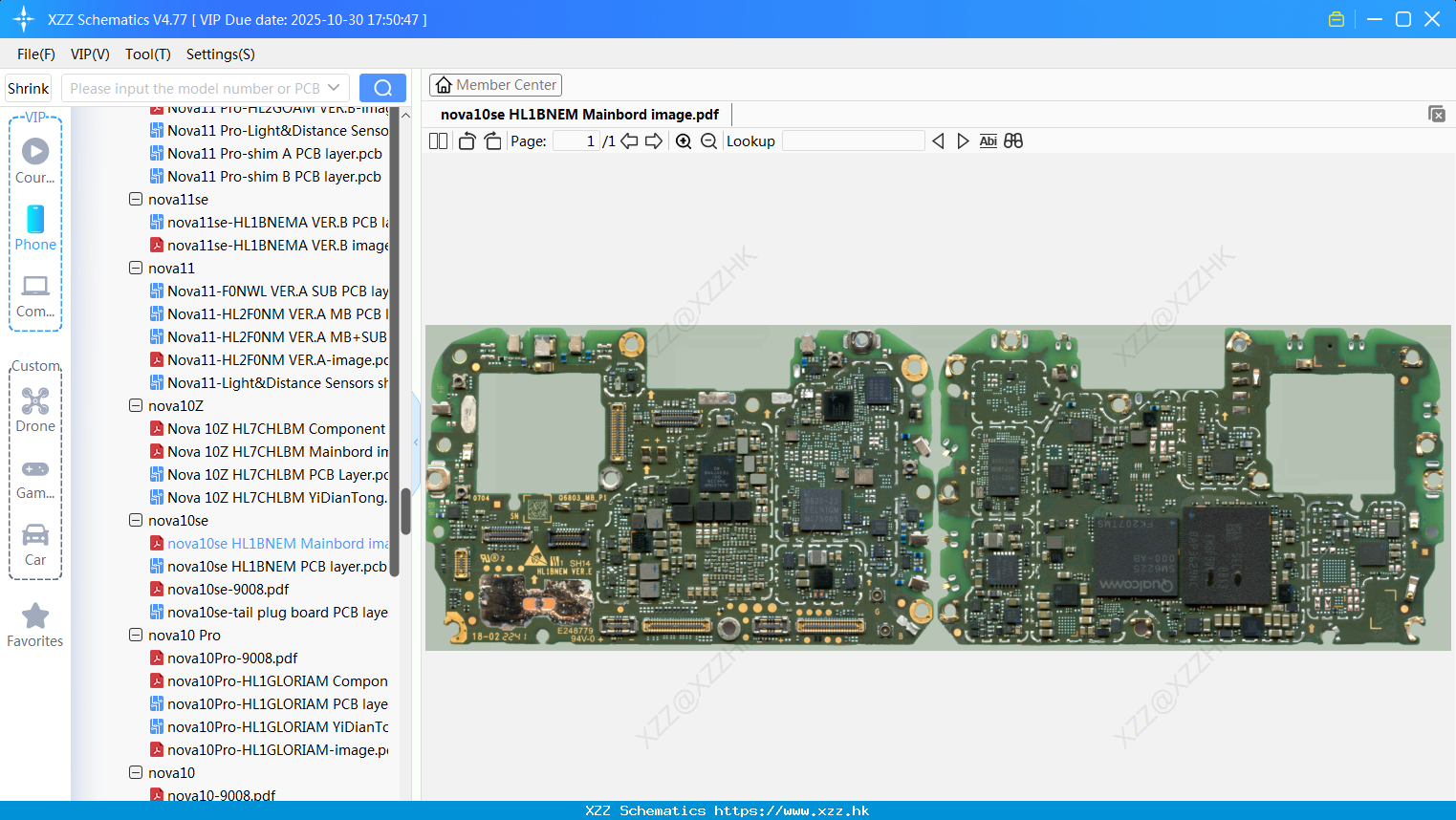Screen dimensions: 1456x820
Task: Open the Drone category
Action: (35, 410)
